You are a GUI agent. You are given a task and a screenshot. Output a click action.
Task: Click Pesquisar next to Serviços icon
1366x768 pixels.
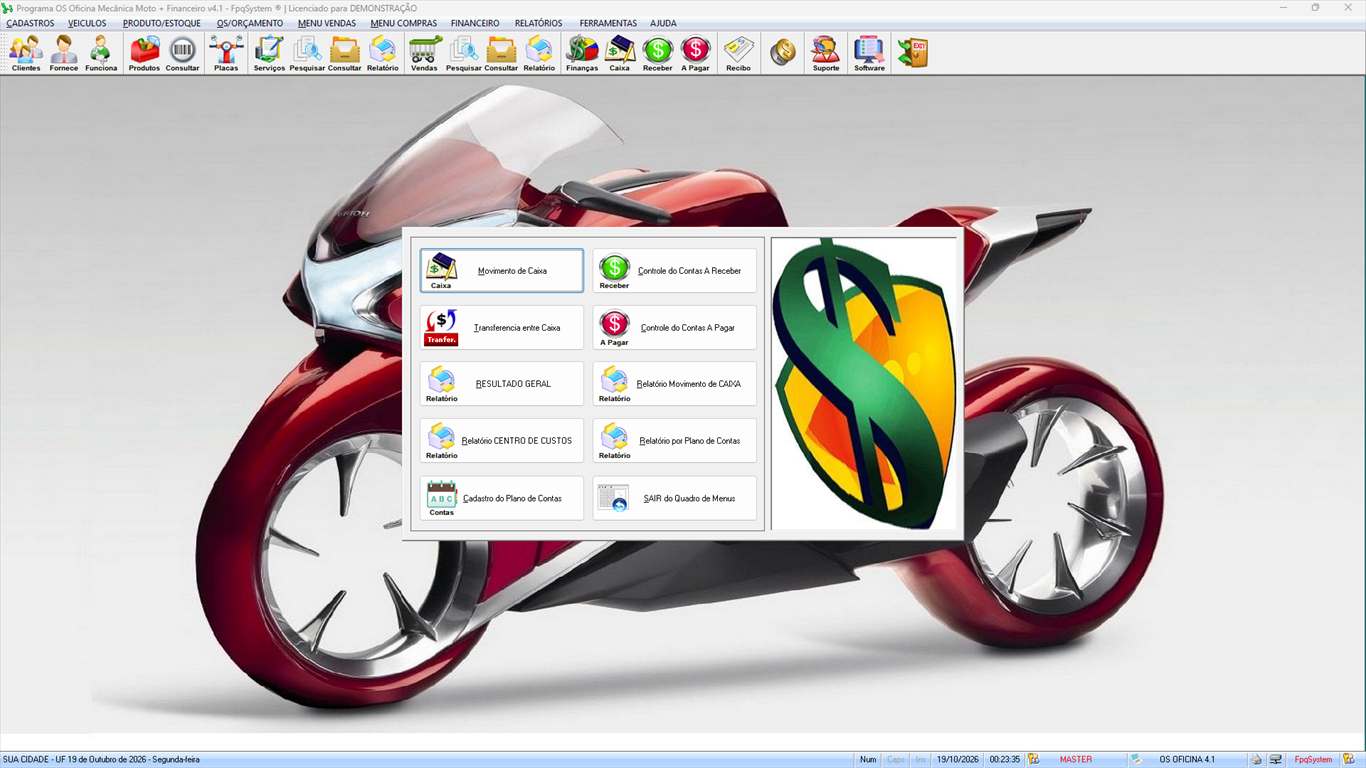coord(307,53)
